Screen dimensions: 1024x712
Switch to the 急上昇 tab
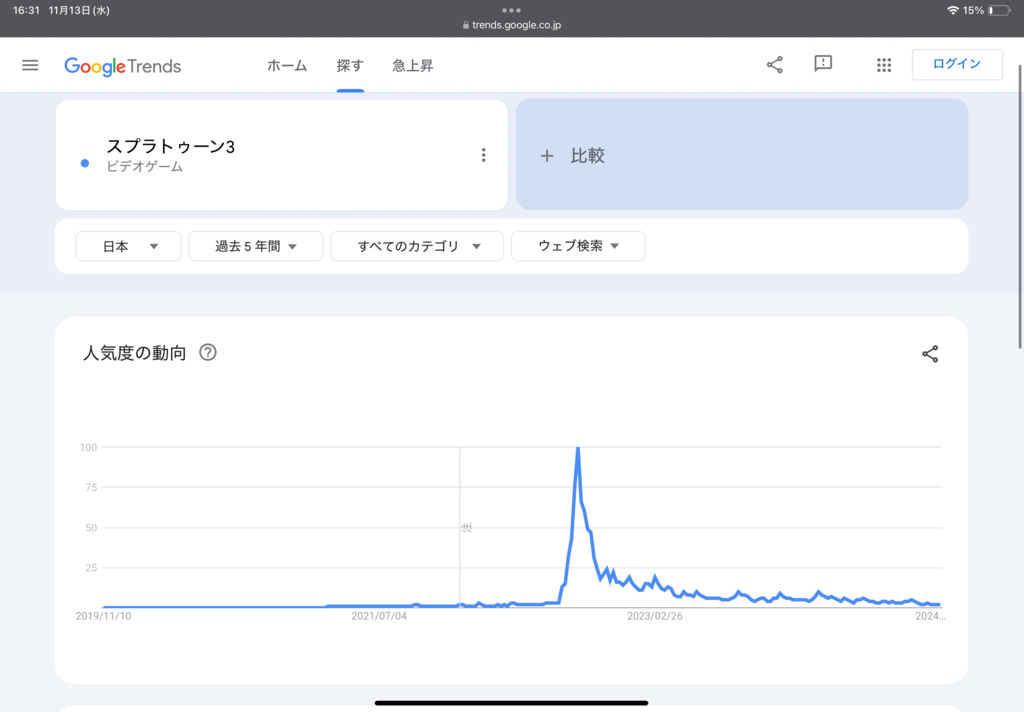[x=413, y=66]
